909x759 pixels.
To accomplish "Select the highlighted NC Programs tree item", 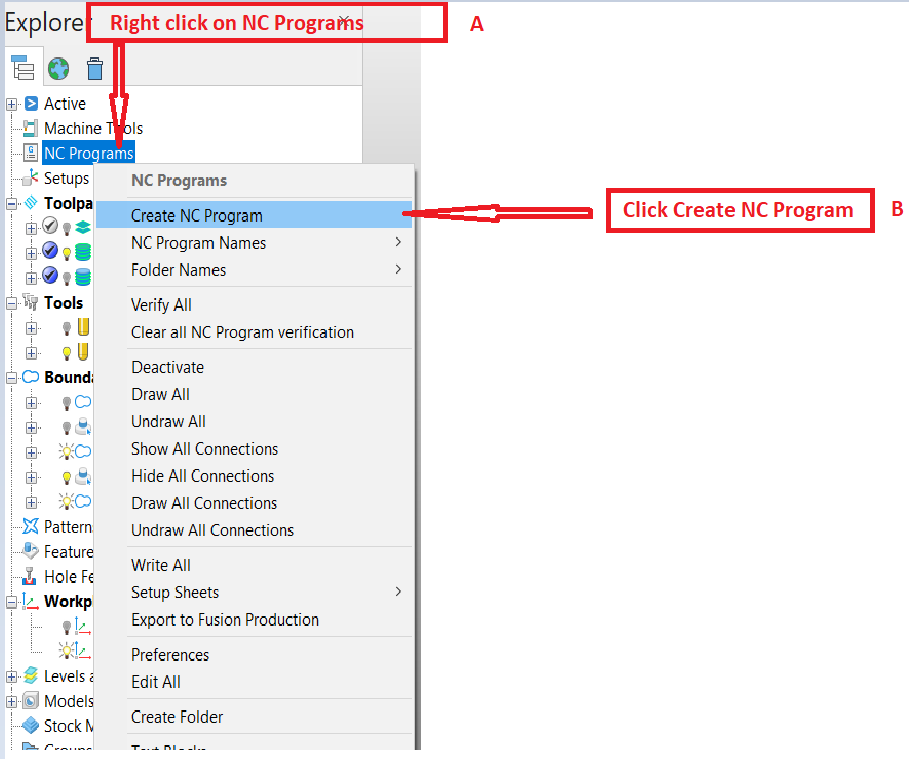I will coord(88,152).
